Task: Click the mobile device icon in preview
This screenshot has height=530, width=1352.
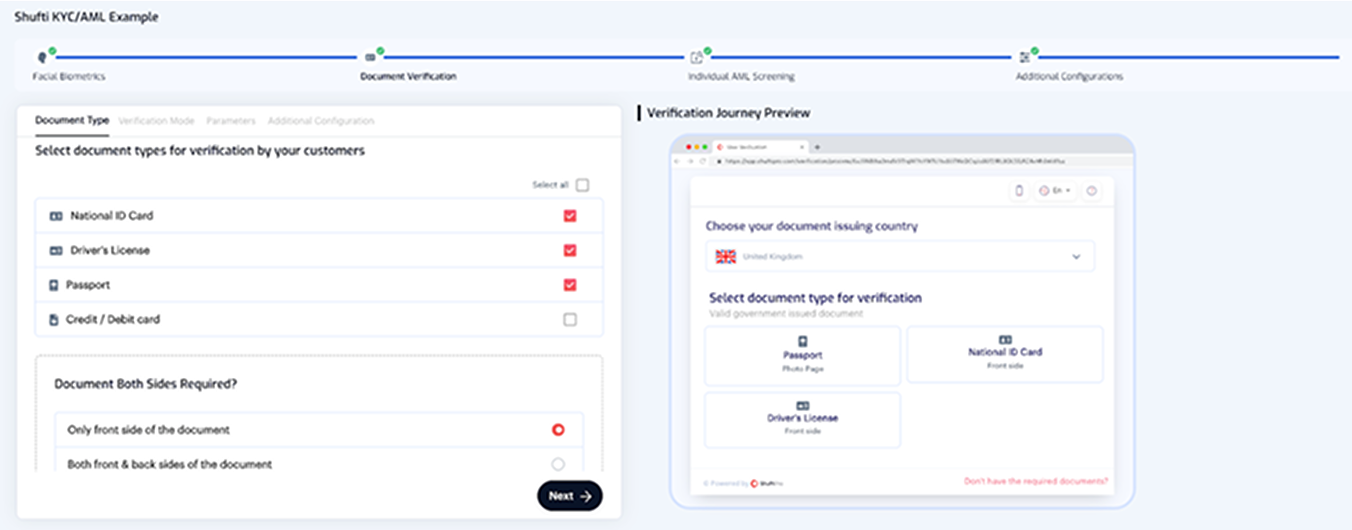Action: pos(1019,191)
